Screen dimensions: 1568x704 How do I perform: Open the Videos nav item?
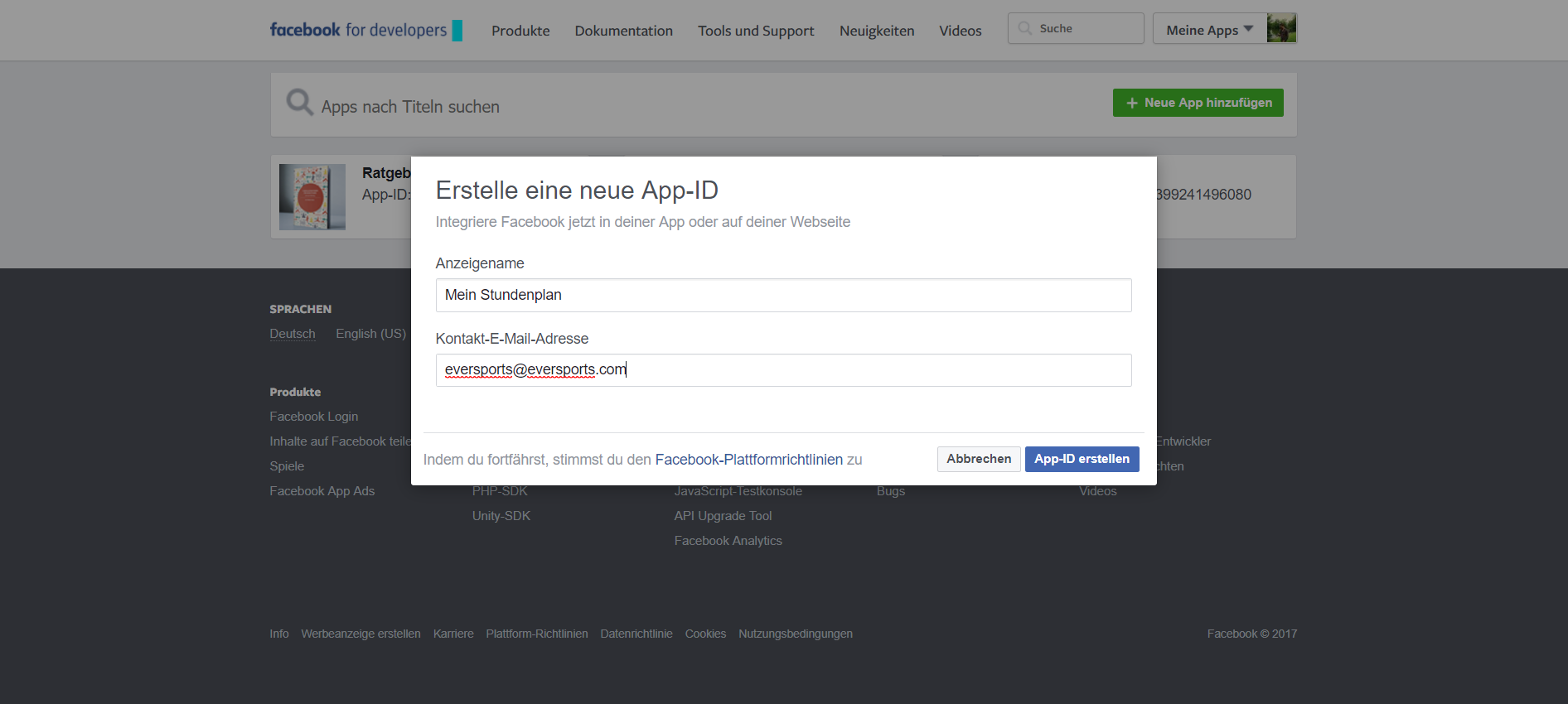click(x=961, y=31)
